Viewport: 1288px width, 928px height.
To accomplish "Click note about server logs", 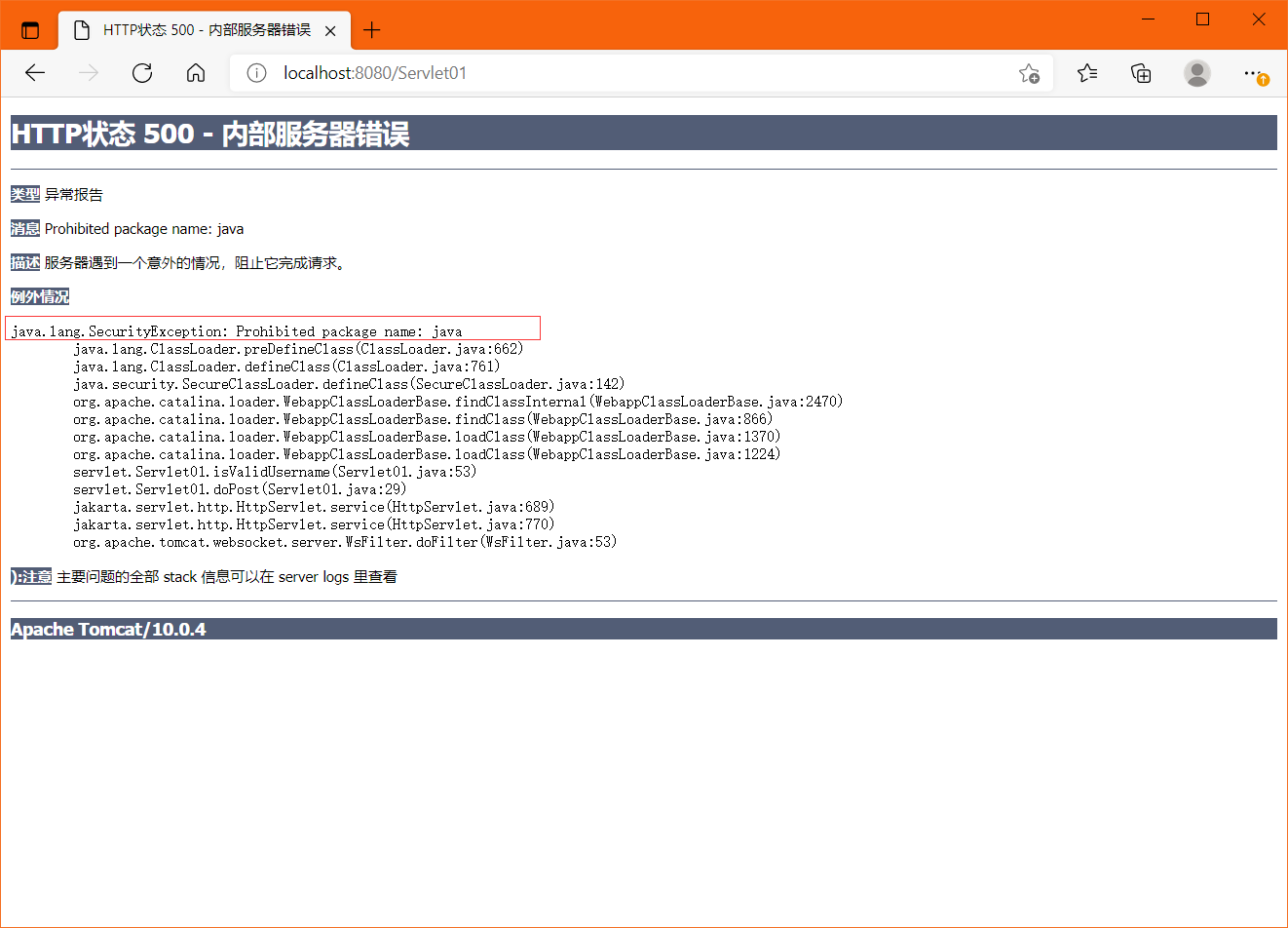I will tap(227, 576).
